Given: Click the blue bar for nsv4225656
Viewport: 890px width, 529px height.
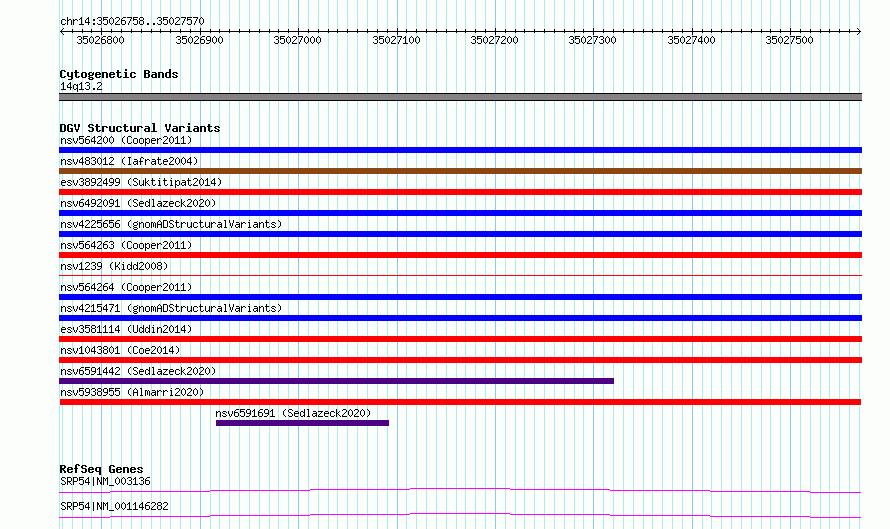Looking at the screenshot, I should click(460, 234).
